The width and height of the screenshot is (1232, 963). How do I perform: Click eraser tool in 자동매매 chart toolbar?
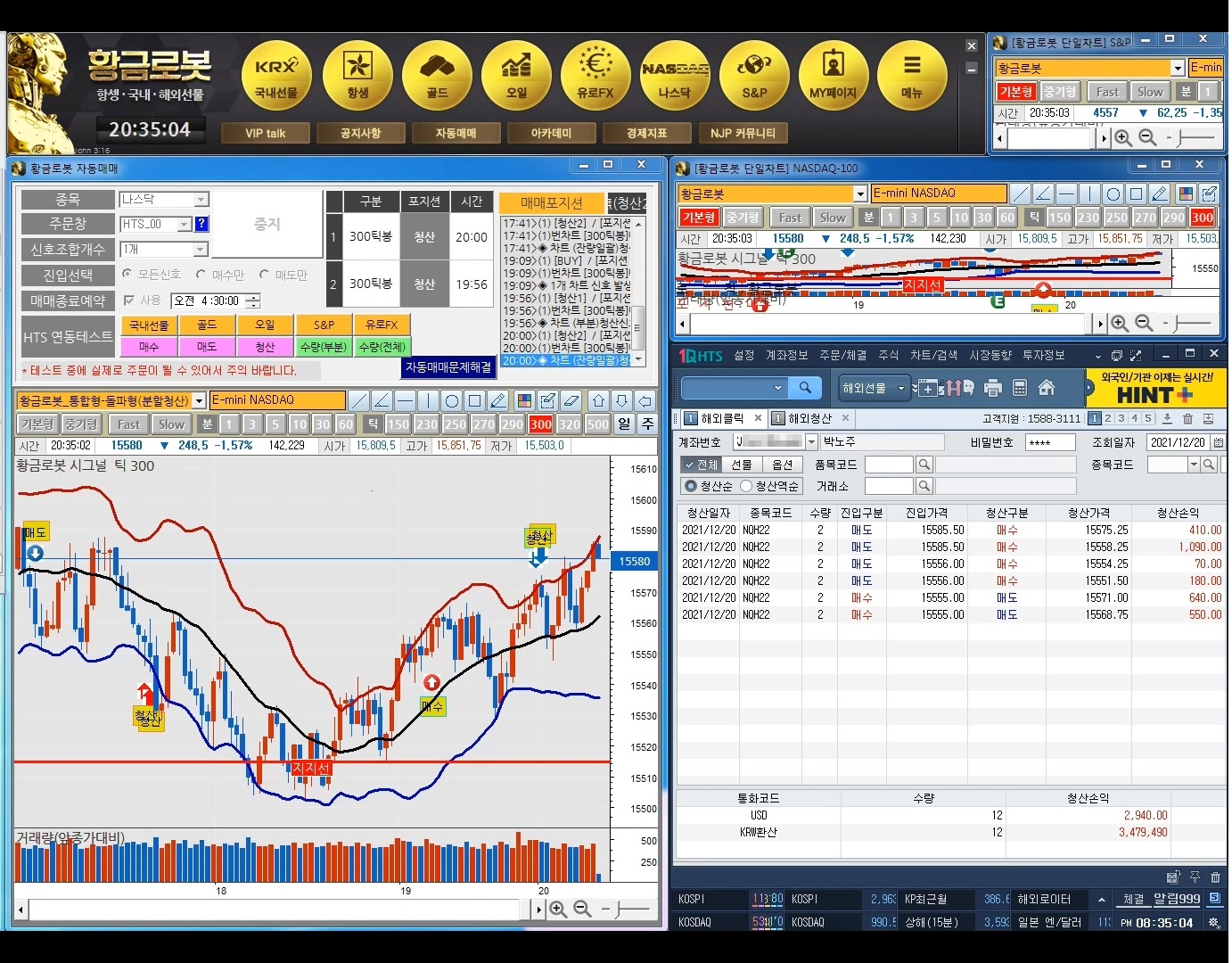pos(572,400)
